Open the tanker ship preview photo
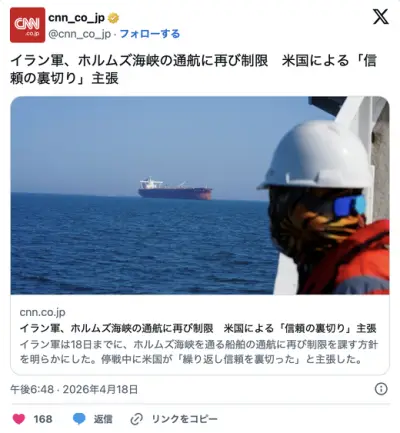Viewport: 400px width, 433px height. (x=200, y=195)
